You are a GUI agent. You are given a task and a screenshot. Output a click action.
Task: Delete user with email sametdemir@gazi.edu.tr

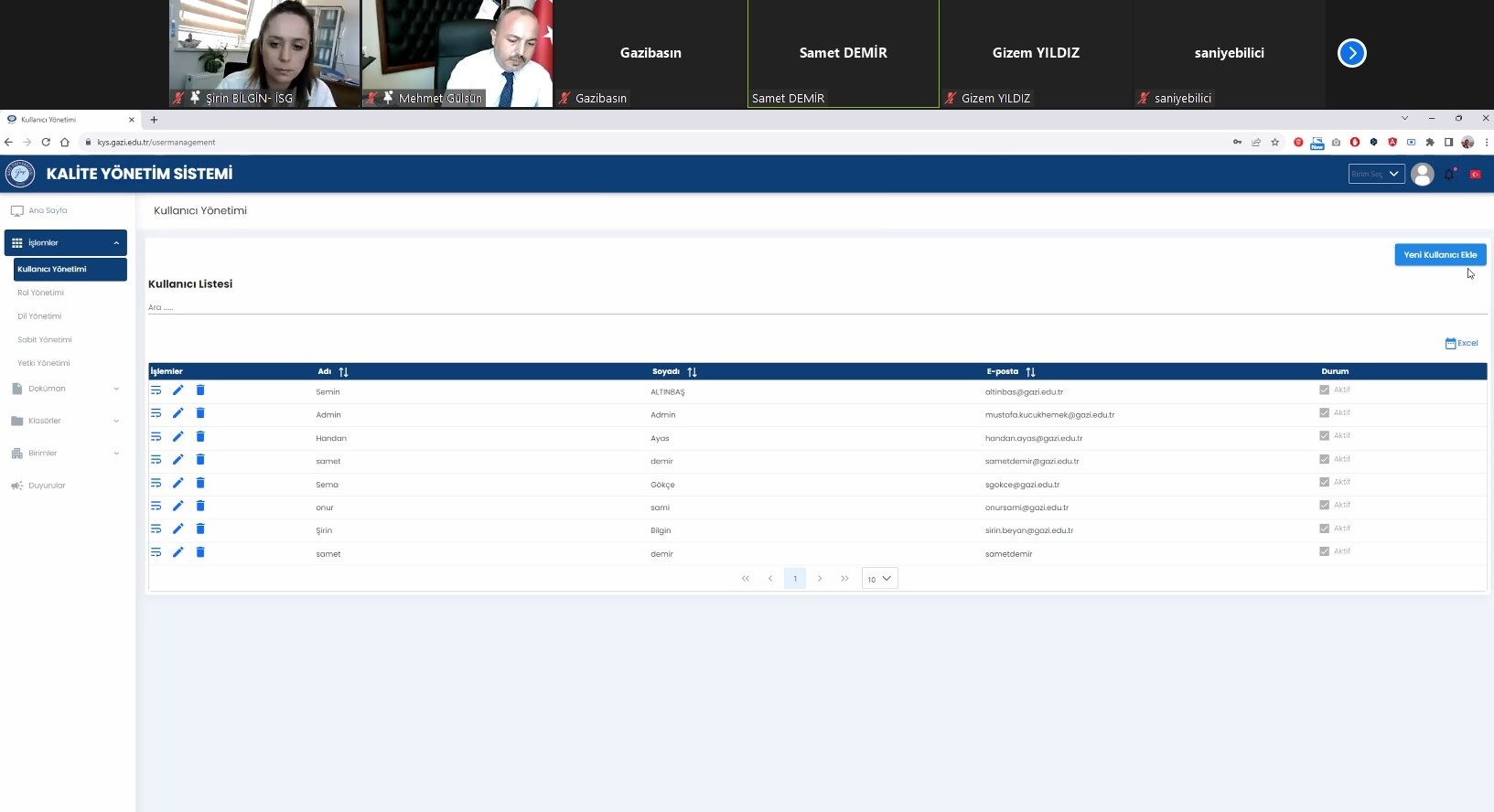(200, 460)
